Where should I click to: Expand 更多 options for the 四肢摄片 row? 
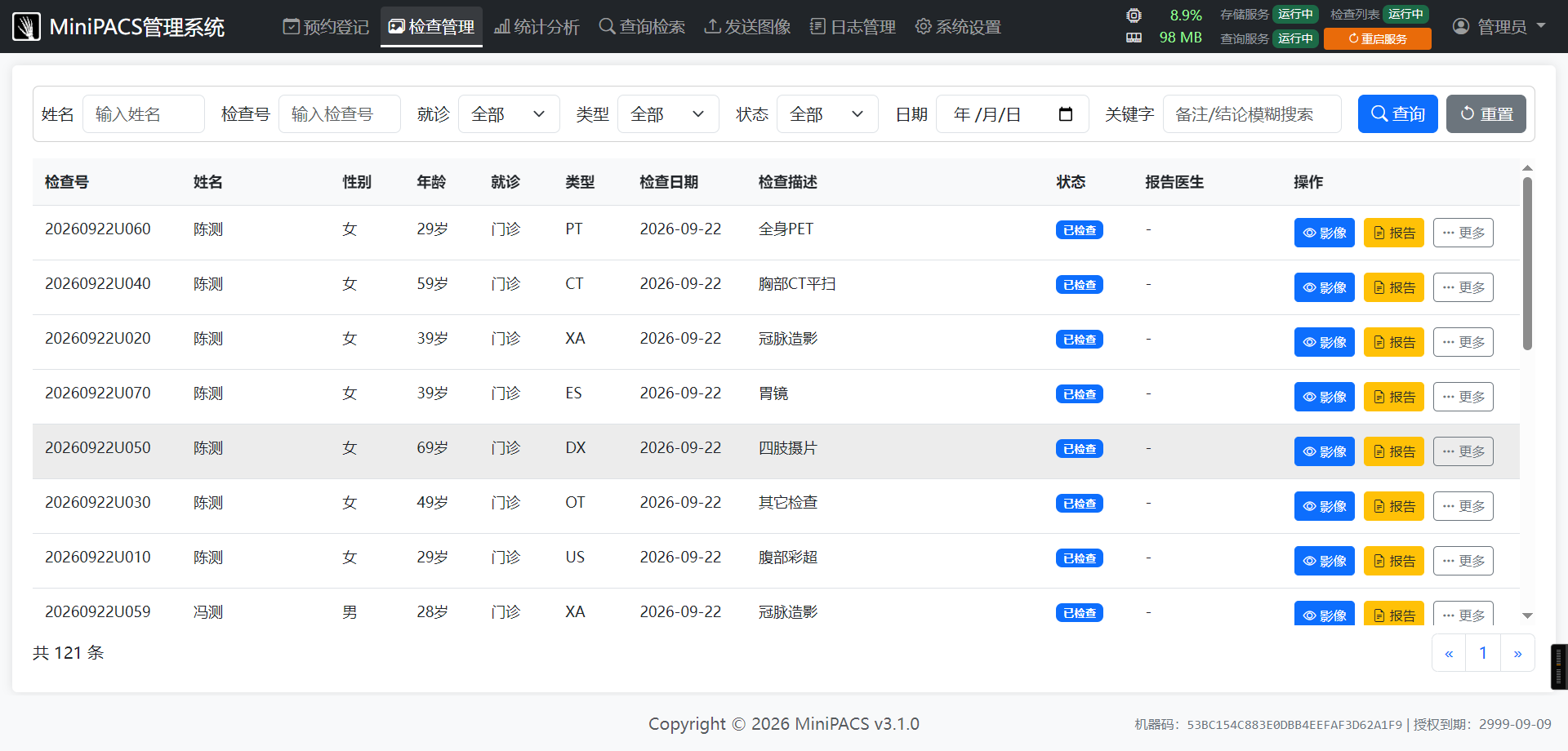coord(1463,451)
